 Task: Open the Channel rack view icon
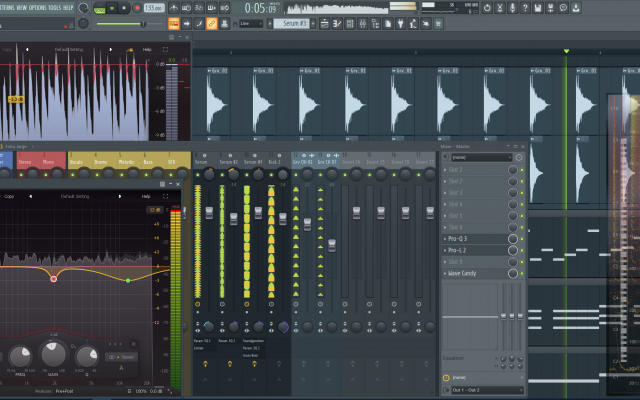point(350,24)
